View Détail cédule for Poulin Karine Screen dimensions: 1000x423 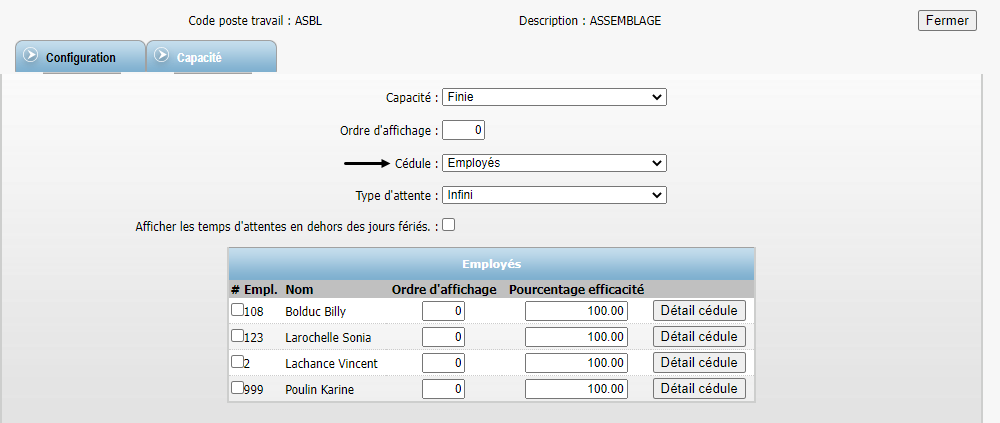click(x=699, y=388)
